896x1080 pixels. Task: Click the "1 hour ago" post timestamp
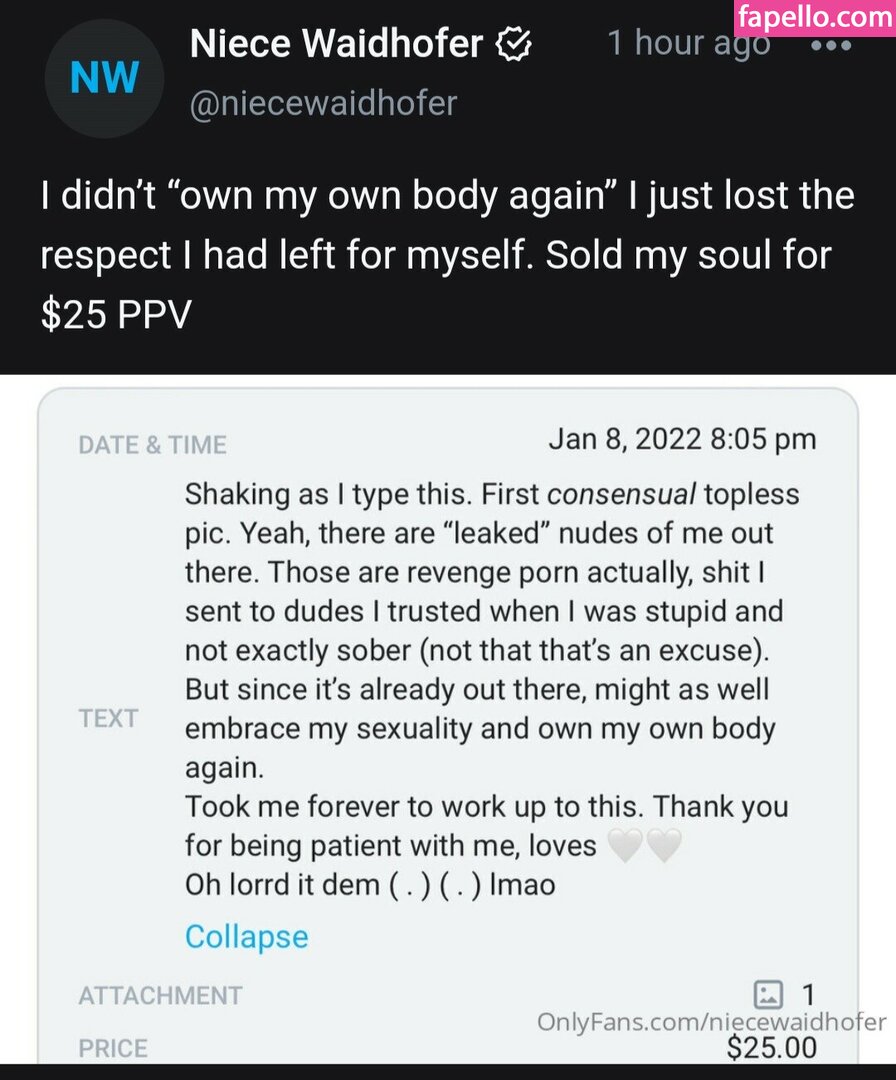pyautogui.click(x=689, y=44)
